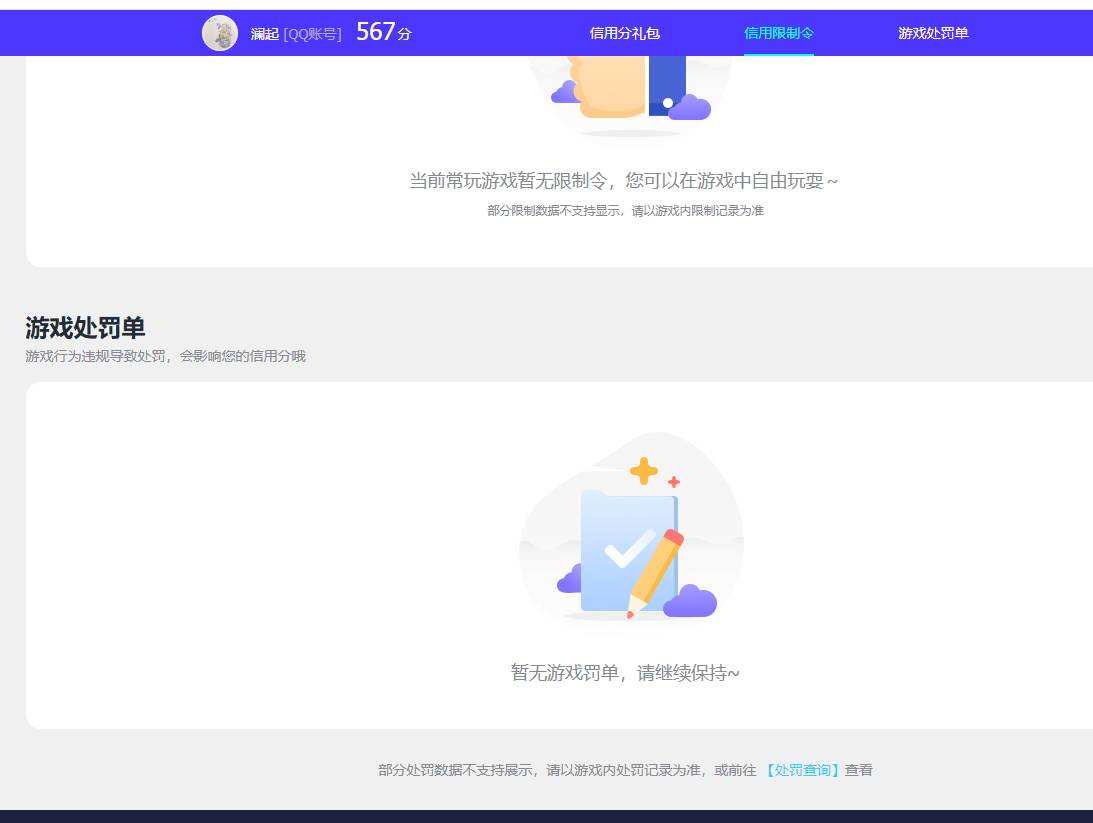Viewport: 1093px width, 823px height.
Task: Switch to the 信用限制令 tab
Action: tap(779, 33)
